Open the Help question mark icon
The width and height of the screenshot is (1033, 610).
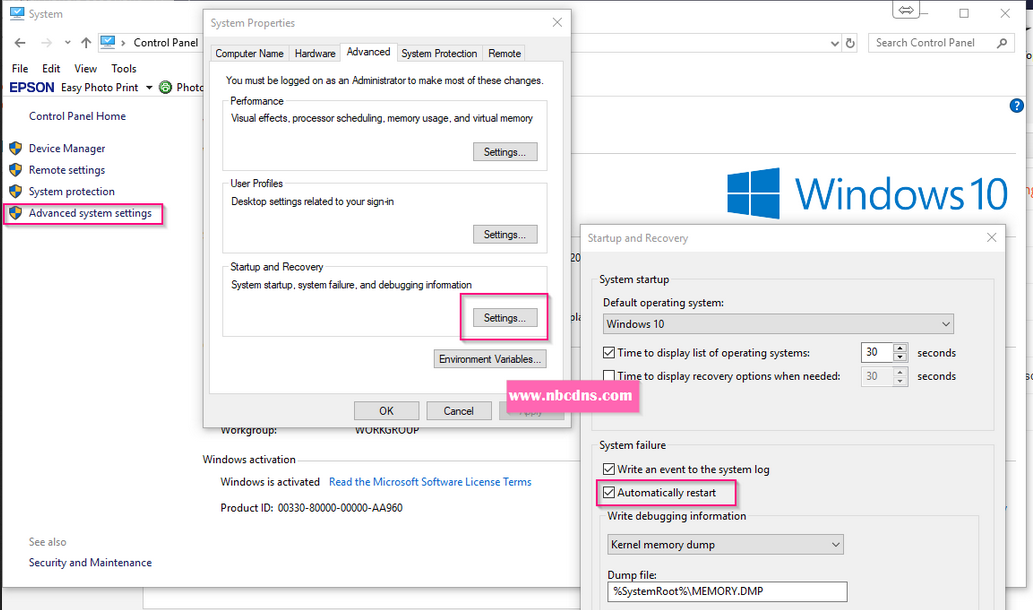coord(1017,105)
